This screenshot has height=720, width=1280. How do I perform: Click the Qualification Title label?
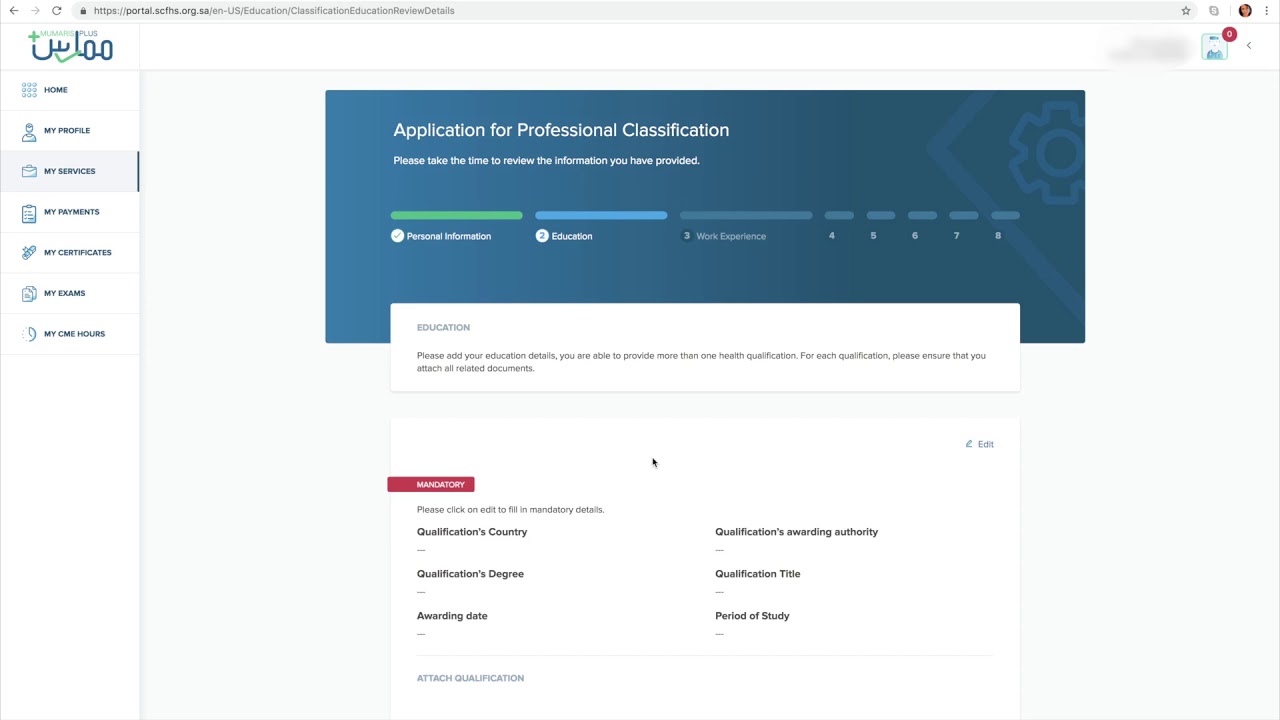coord(758,574)
